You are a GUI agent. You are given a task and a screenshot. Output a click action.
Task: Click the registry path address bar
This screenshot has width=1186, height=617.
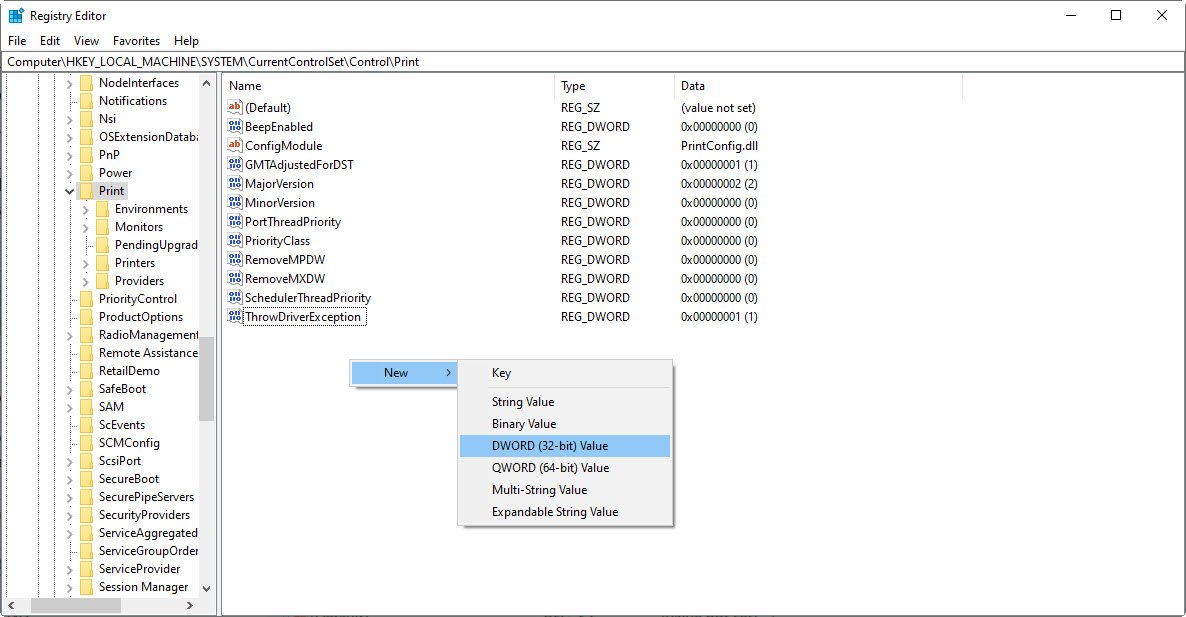point(592,62)
